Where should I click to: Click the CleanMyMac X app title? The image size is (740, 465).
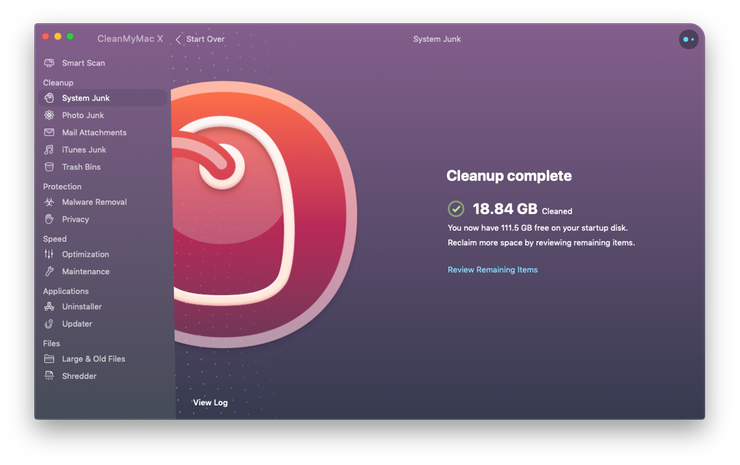click(x=130, y=39)
